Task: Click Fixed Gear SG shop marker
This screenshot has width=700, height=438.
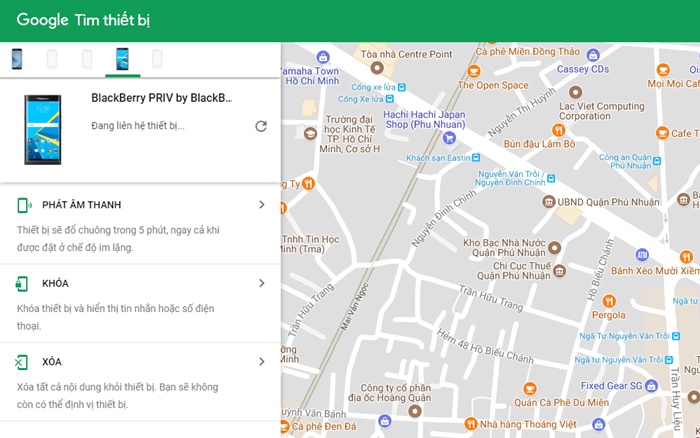Action: pyautogui.click(x=651, y=386)
